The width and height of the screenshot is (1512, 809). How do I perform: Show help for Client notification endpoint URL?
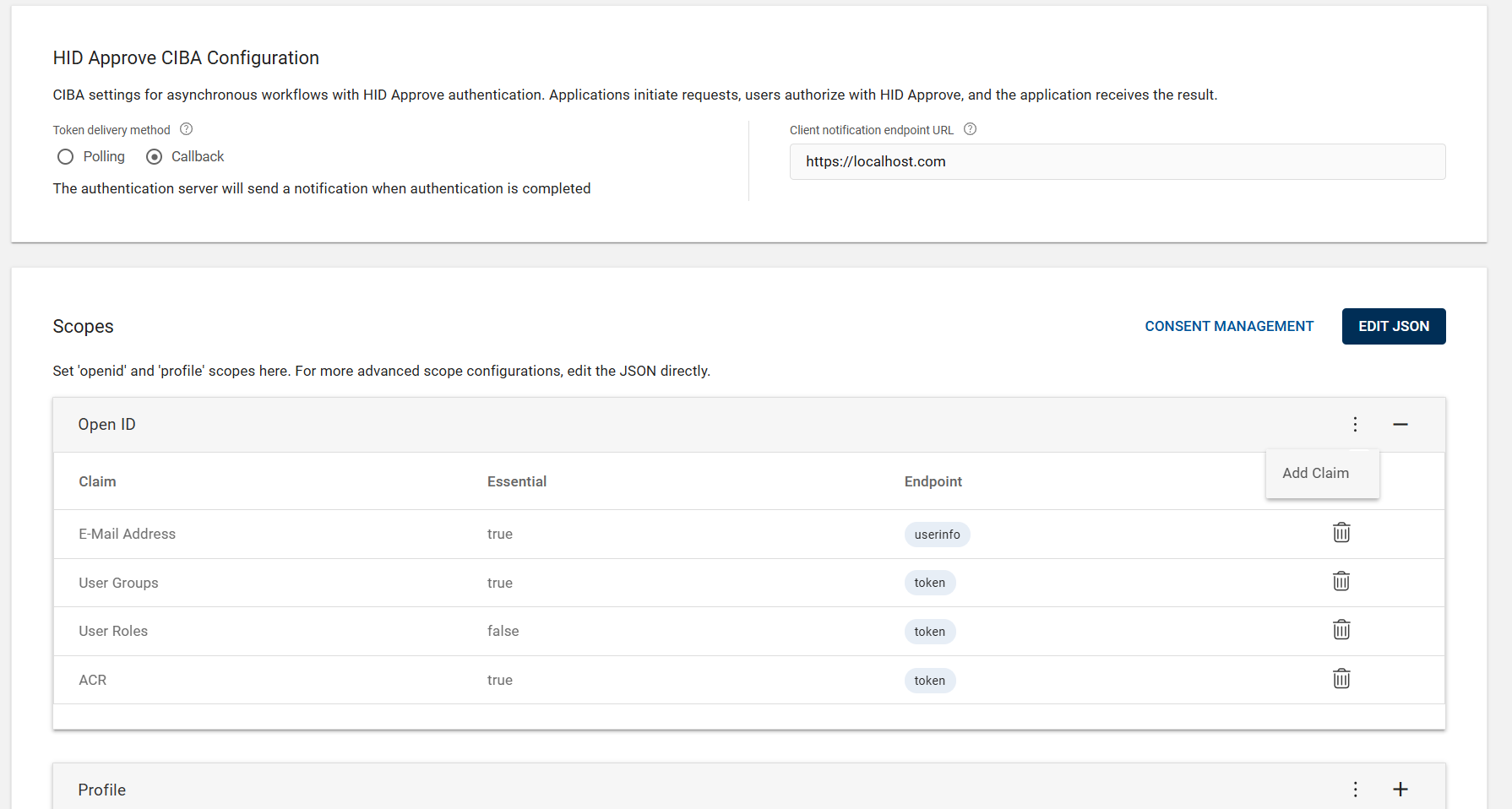pyautogui.click(x=970, y=129)
